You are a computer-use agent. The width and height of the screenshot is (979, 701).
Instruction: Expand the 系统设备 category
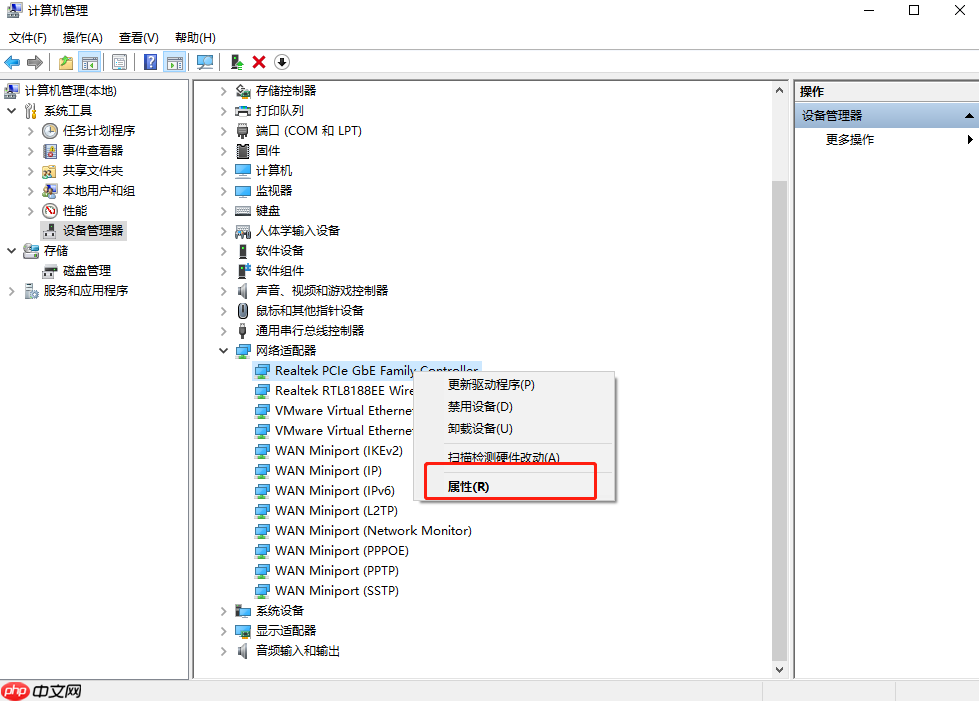point(224,611)
